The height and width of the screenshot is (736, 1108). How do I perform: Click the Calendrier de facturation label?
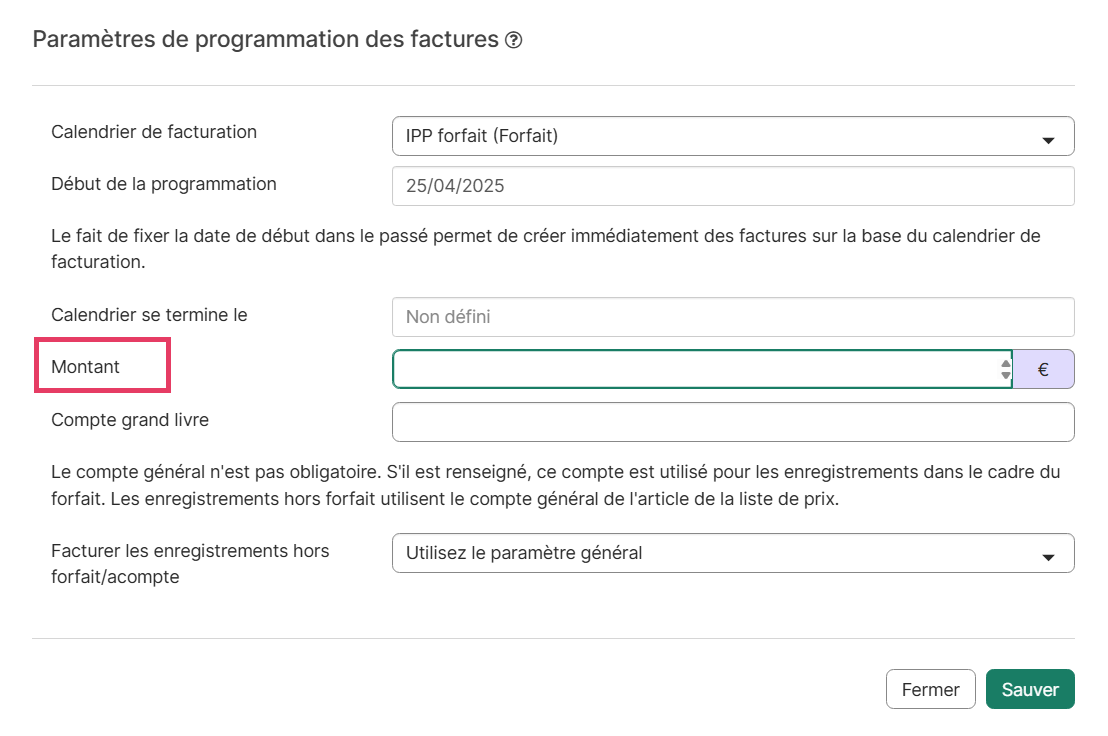pyautogui.click(x=154, y=132)
